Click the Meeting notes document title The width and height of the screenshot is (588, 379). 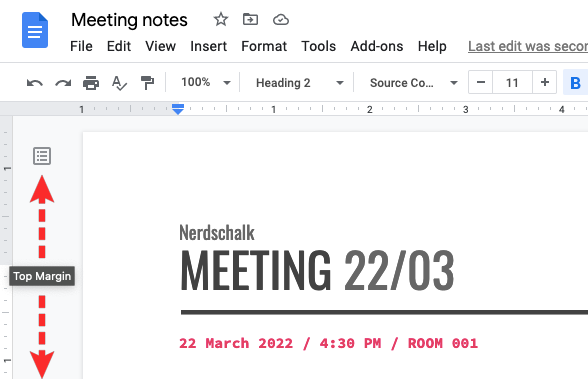coord(129,20)
